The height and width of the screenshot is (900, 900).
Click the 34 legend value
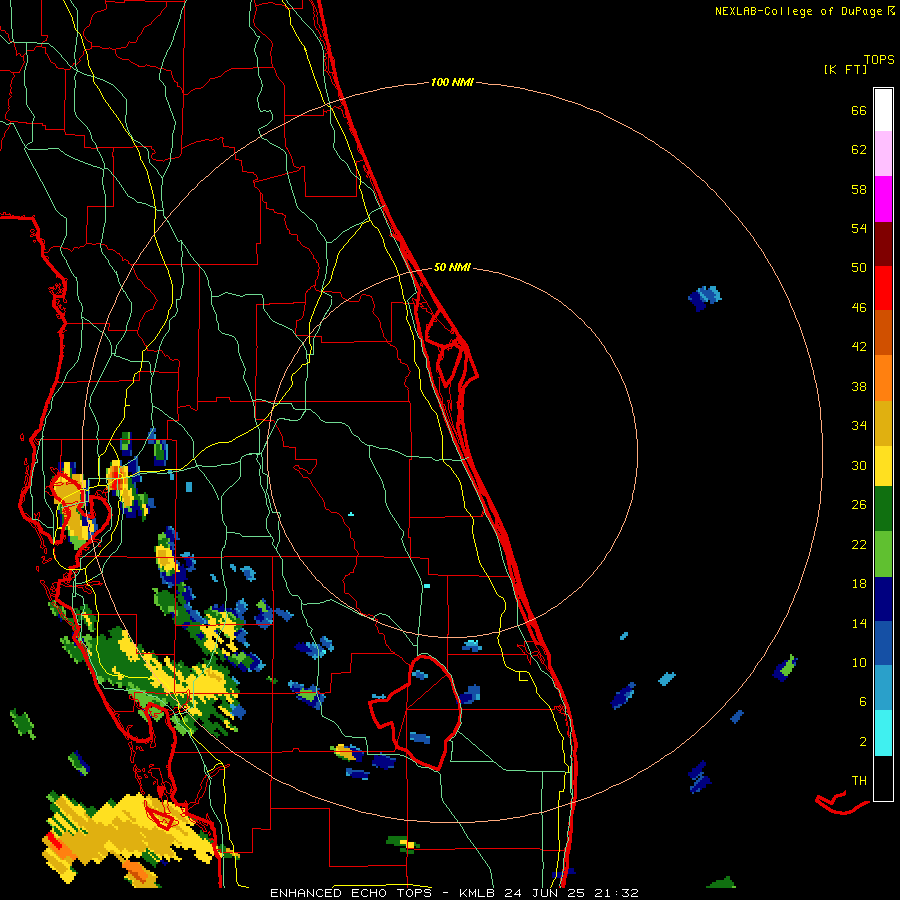click(859, 426)
